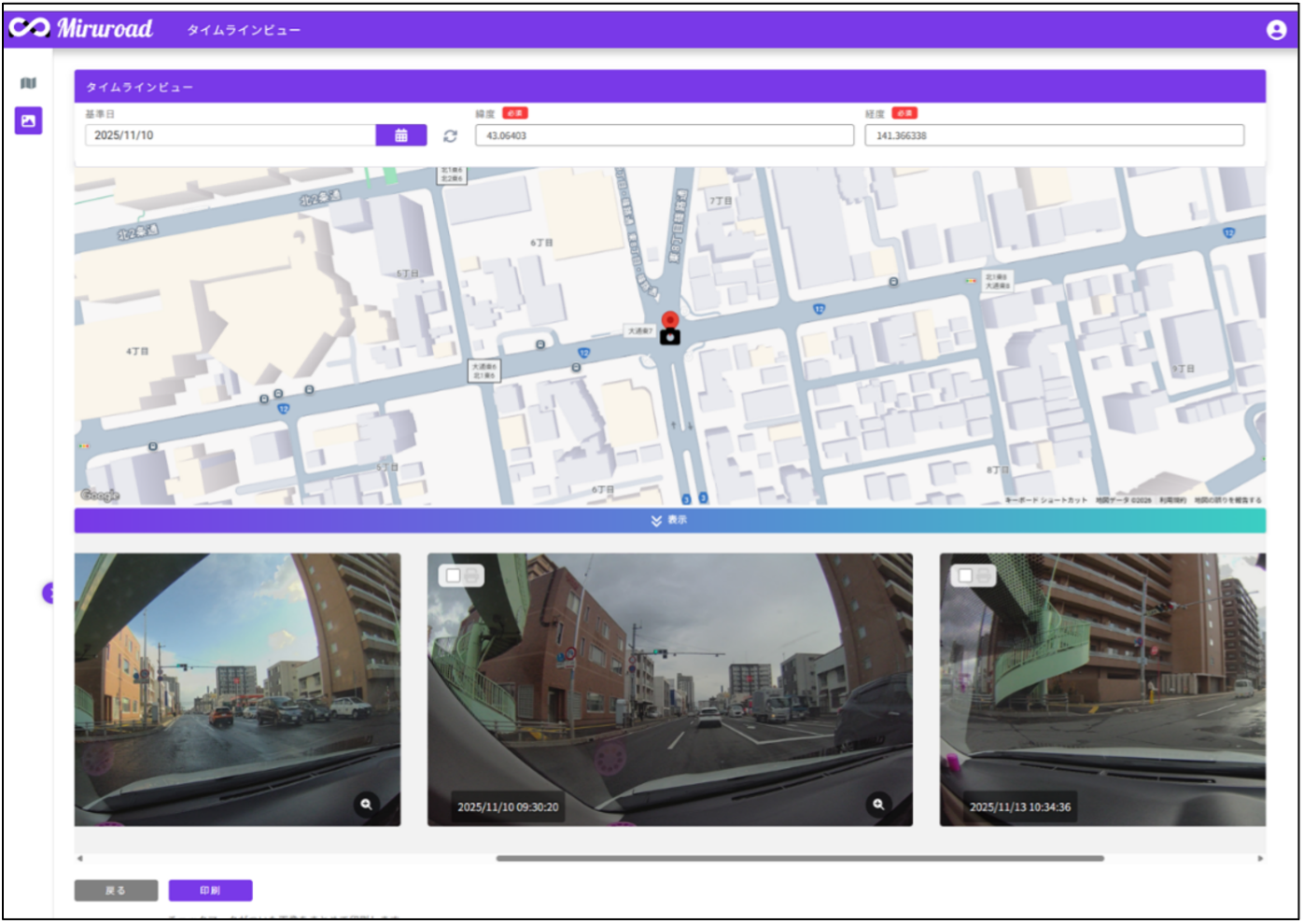Viewport: 1303px width, 924px height.
Task: Click the 基準日 date text field
Action: coord(230,135)
